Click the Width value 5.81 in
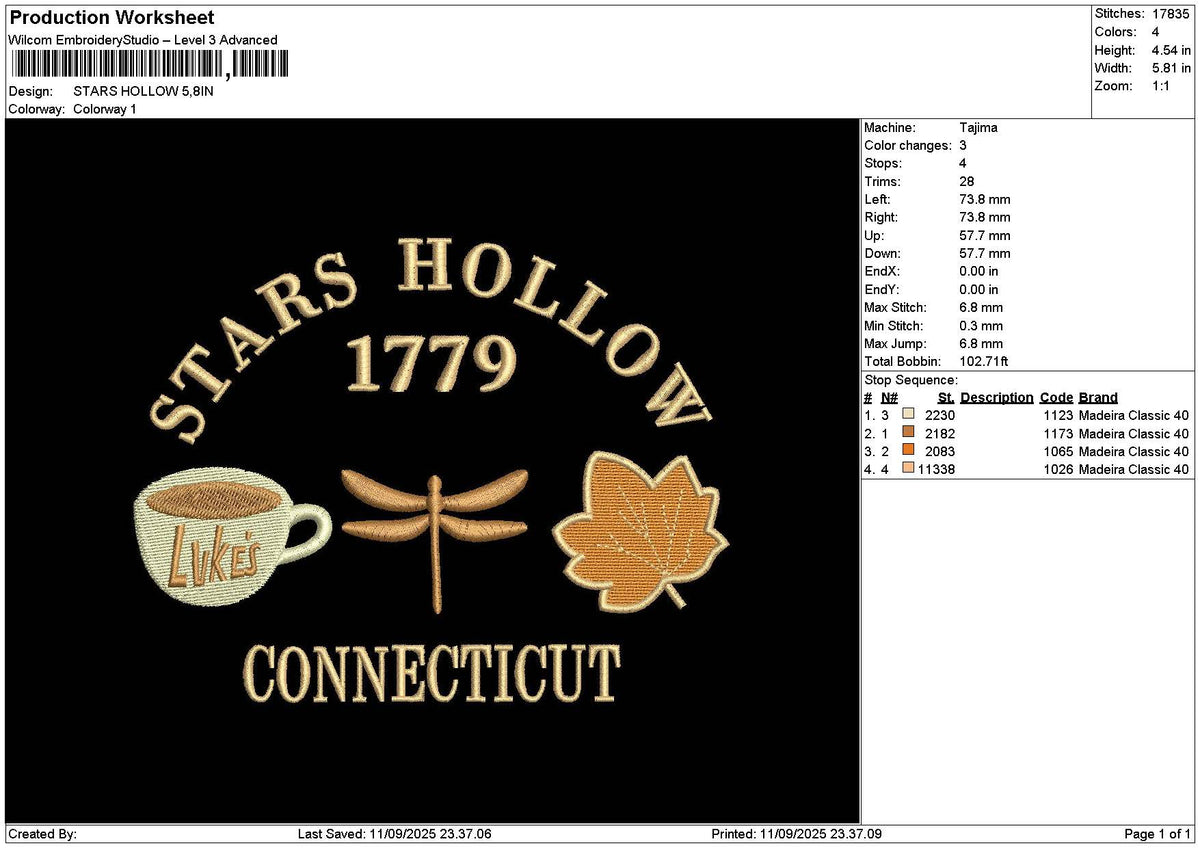Image resolution: width=1200 pixels, height=848 pixels. (1172, 68)
